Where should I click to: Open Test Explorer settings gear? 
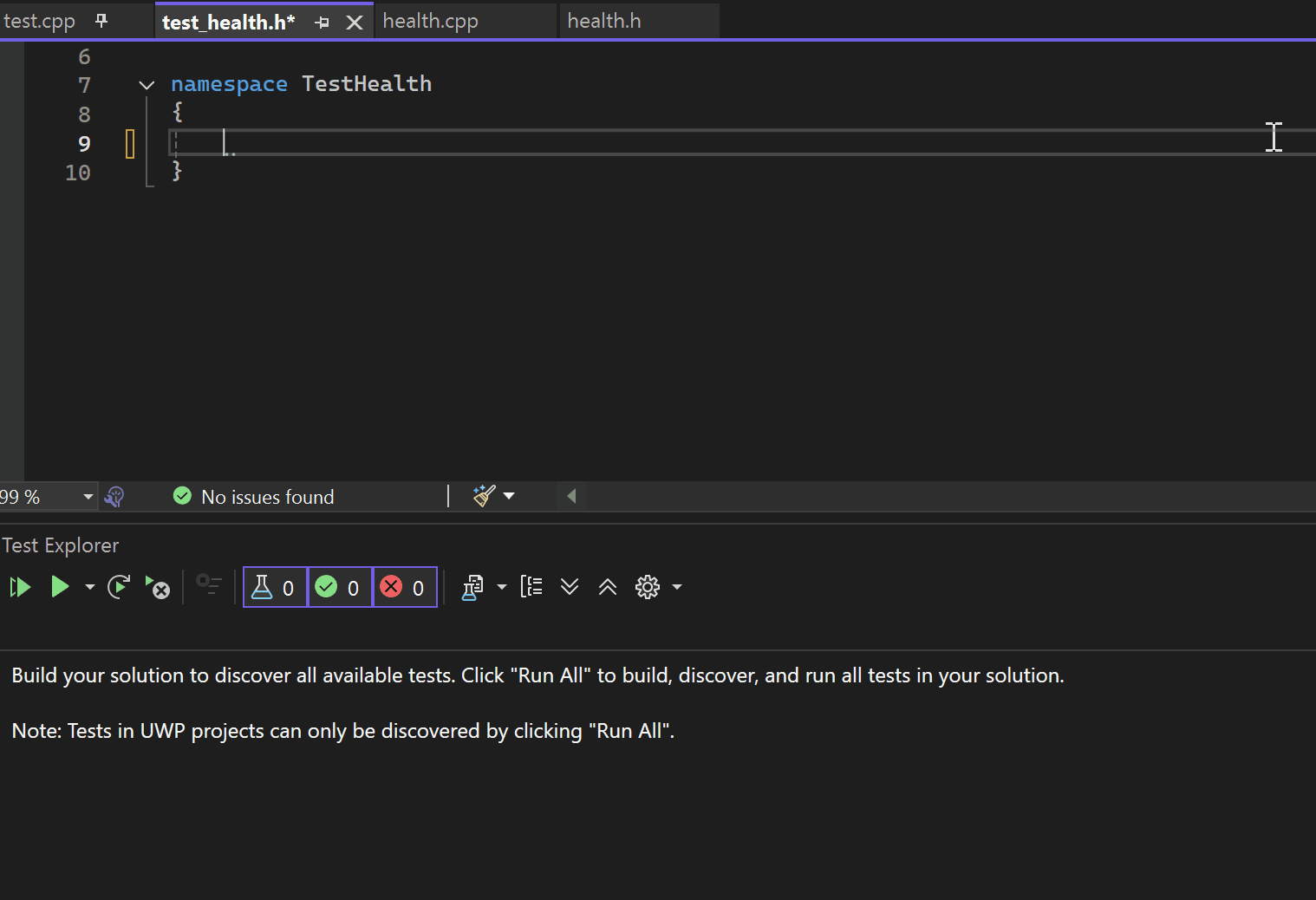(x=647, y=587)
